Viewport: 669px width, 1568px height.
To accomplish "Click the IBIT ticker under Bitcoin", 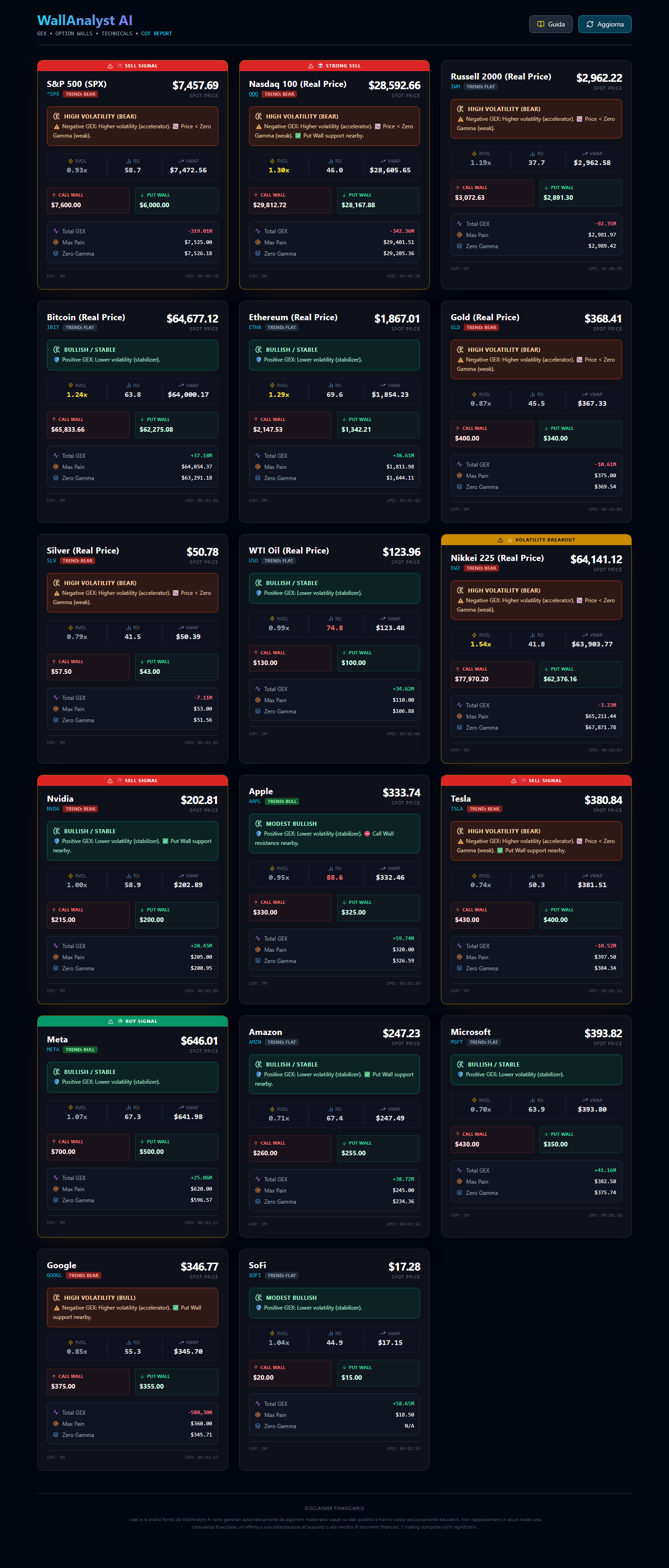I will 53,328.
